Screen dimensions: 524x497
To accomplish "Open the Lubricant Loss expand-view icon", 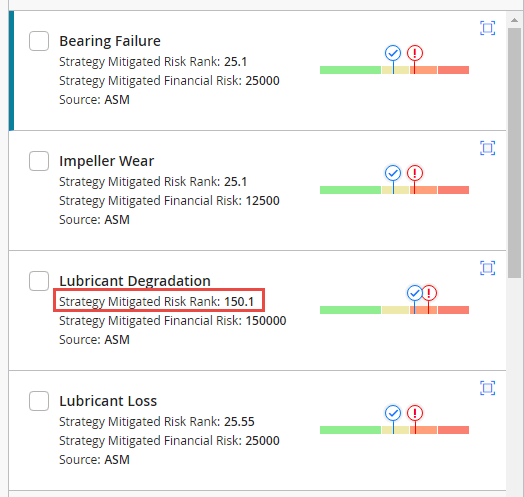I will 488,388.
